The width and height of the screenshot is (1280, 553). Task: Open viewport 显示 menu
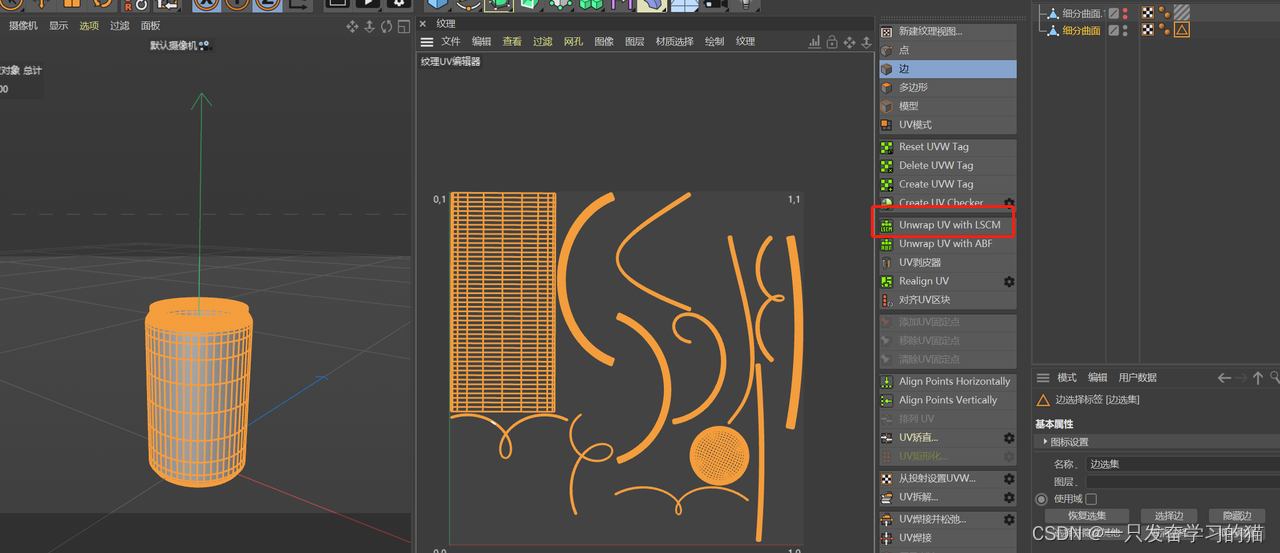(59, 26)
